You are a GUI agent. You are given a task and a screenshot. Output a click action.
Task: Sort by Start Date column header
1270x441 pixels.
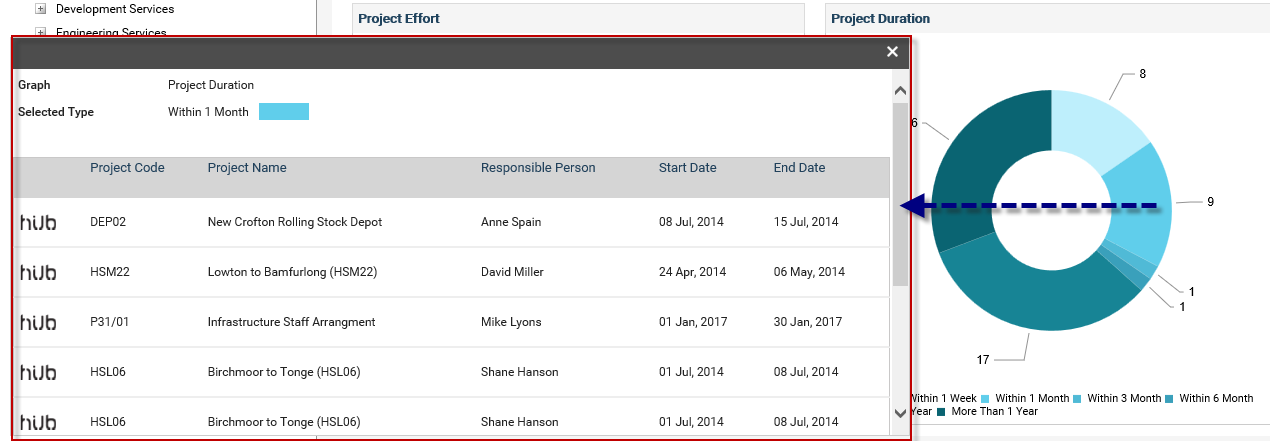(688, 168)
